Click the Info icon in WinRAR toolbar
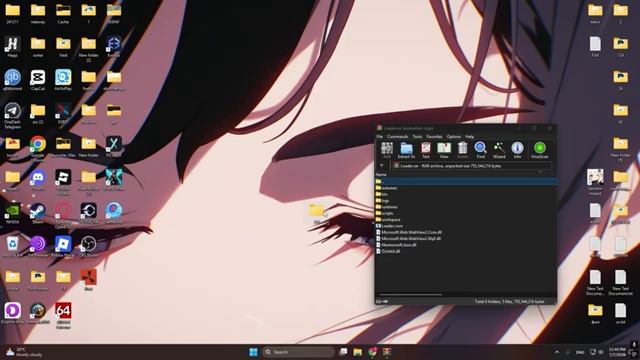Image resolution: width=640 pixels, height=360 pixels. pyautogui.click(x=517, y=150)
